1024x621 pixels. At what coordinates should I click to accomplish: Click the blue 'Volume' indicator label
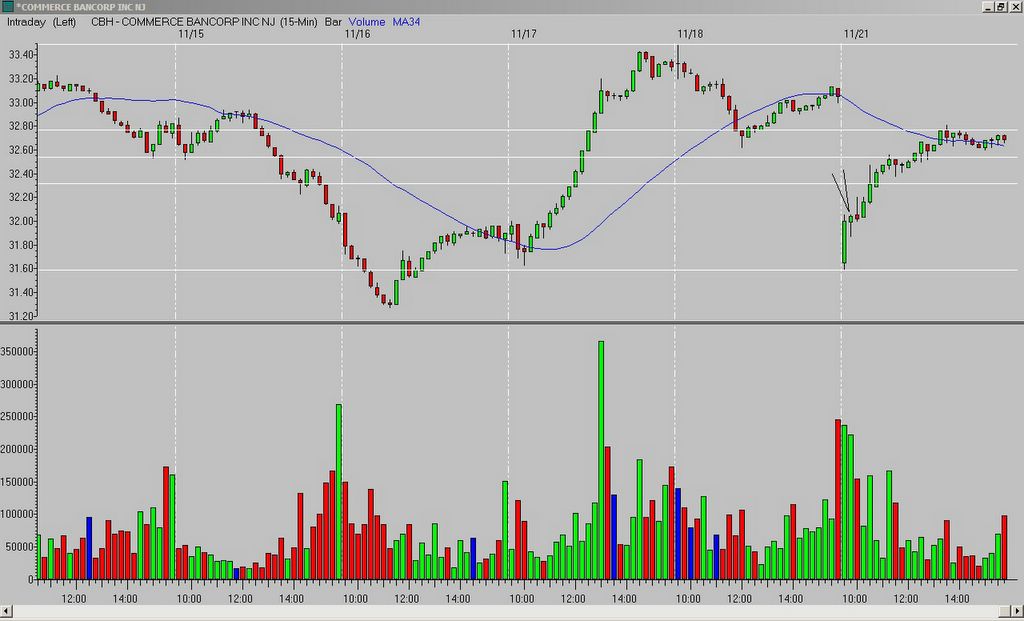coord(367,22)
